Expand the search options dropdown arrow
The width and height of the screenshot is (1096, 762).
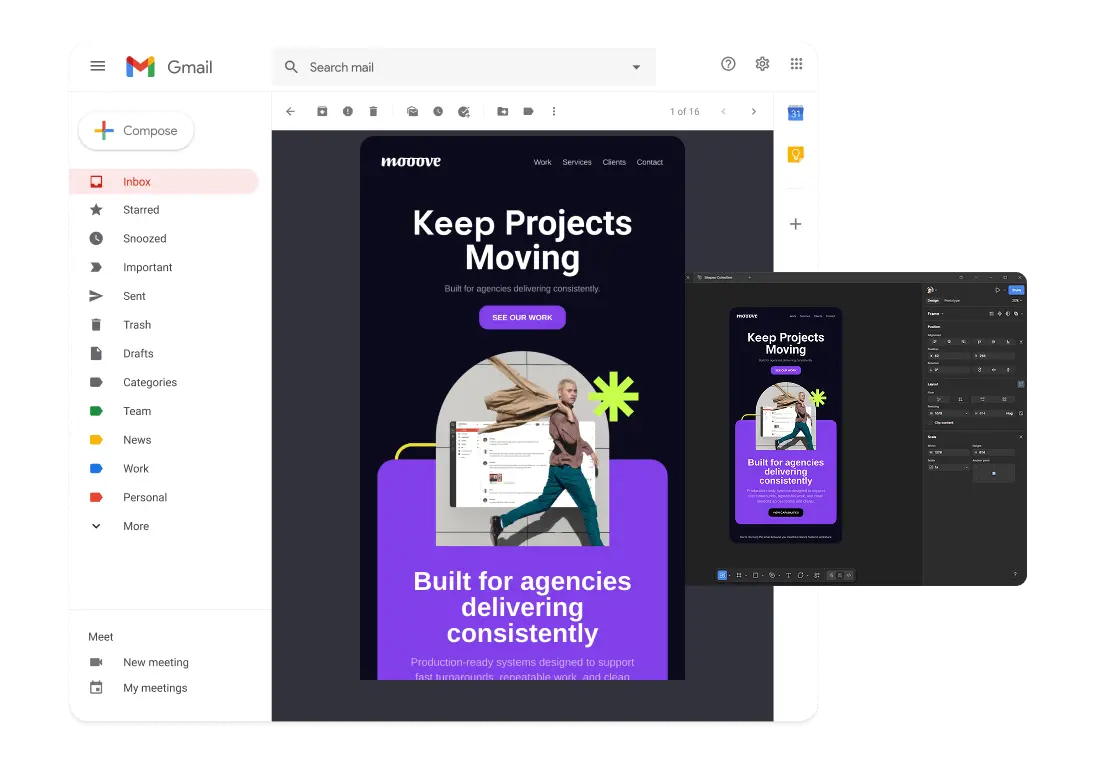pos(636,67)
